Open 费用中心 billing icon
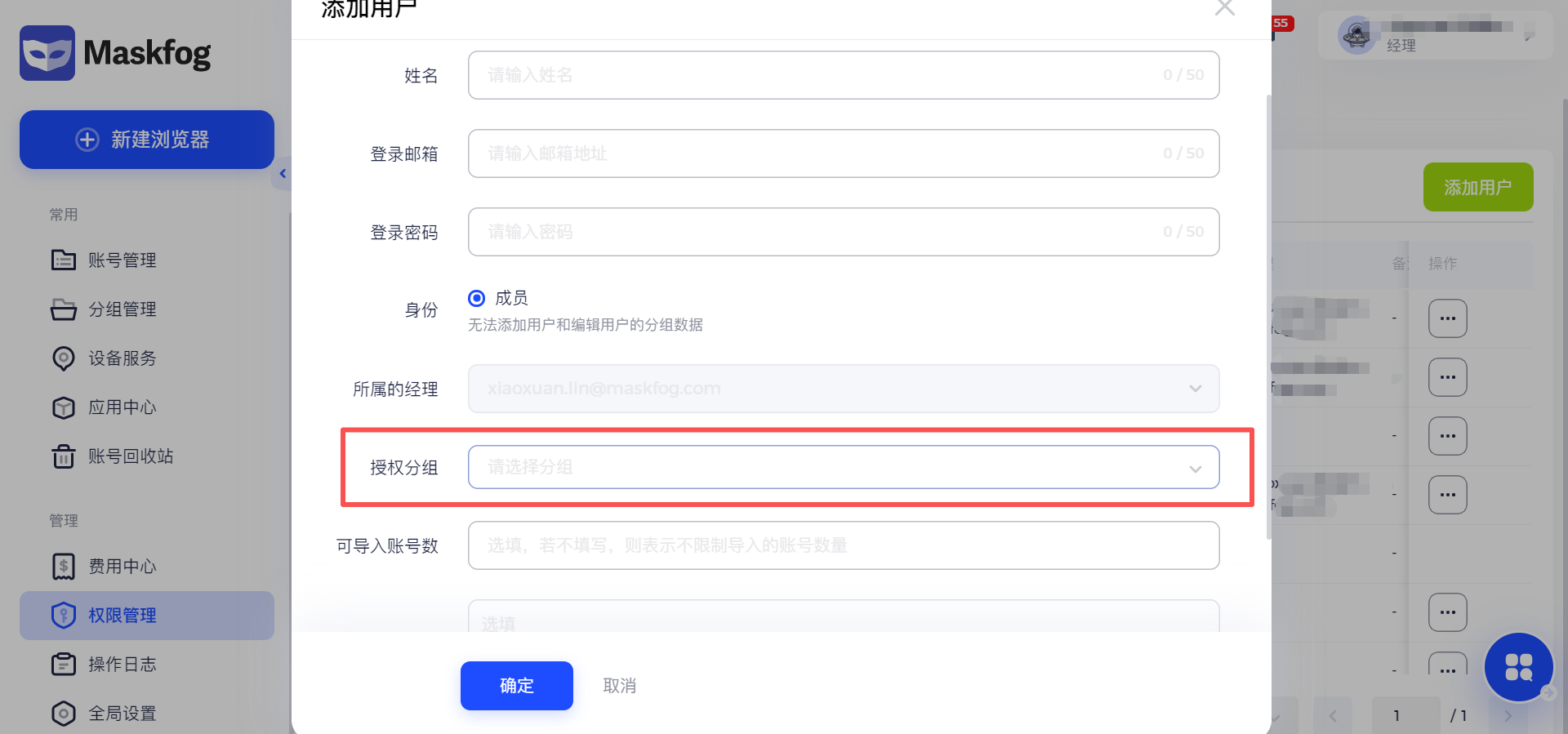 tap(64, 567)
